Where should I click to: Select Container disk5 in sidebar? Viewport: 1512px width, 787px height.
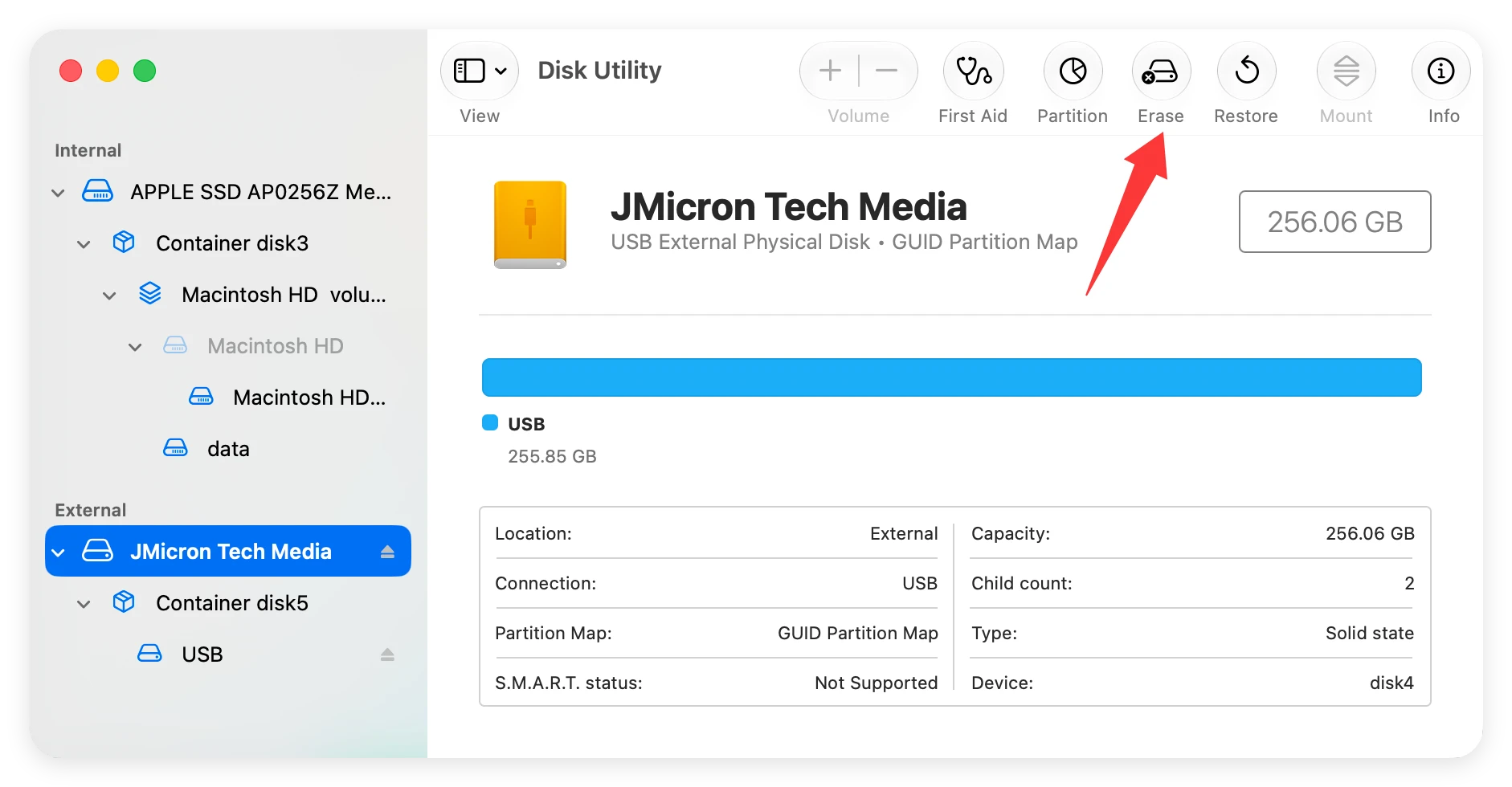(x=228, y=603)
